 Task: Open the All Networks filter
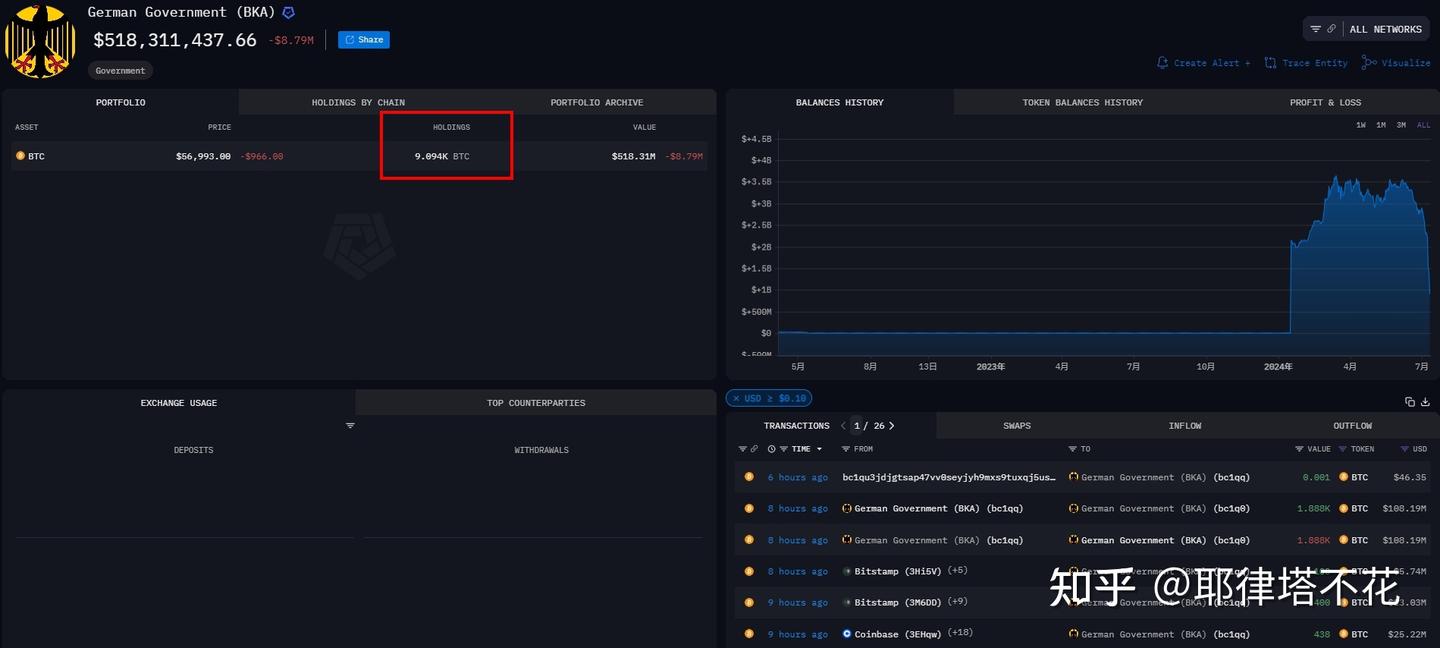pyautogui.click(x=1385, y=29)
